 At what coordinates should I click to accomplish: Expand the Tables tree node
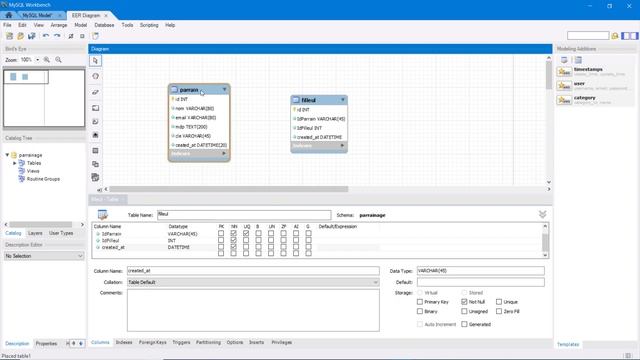coord(15,163)
